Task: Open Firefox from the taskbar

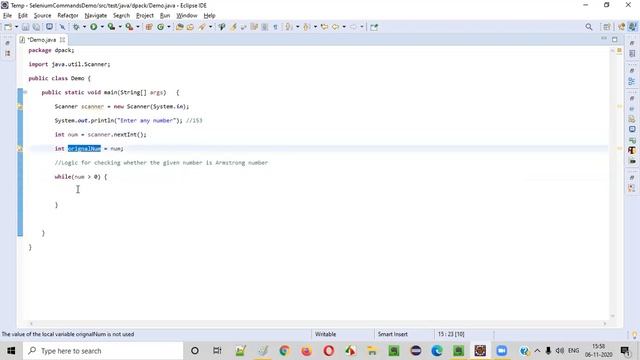Action: click(x=306, y=351)
